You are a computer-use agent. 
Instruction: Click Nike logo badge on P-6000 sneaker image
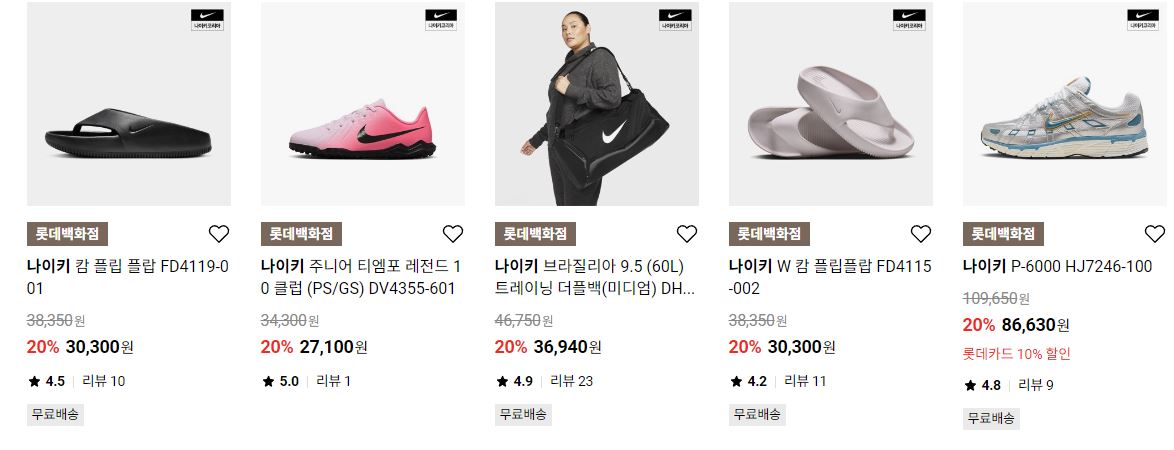[x=1143, y=19]
